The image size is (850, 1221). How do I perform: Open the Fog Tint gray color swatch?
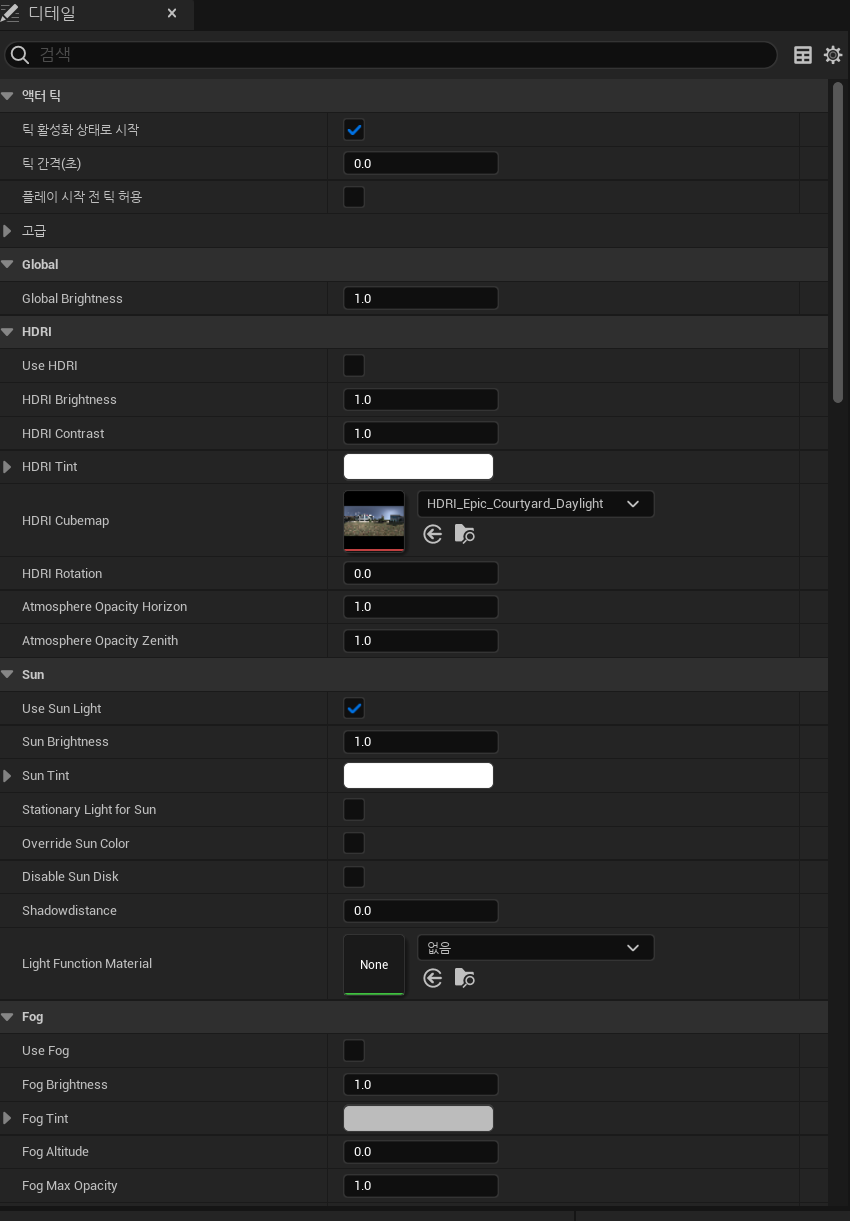coord(418,1119)
